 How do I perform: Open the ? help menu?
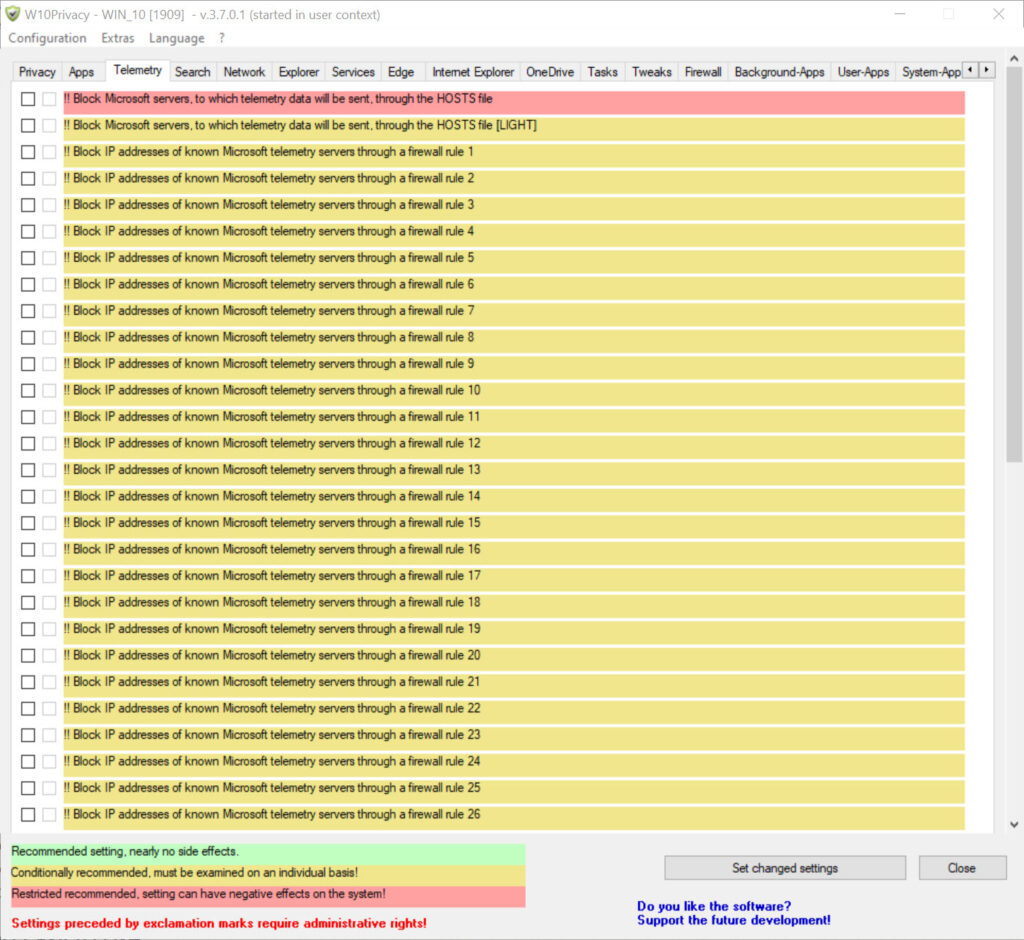pyautogui.click(x=221, y=38)
